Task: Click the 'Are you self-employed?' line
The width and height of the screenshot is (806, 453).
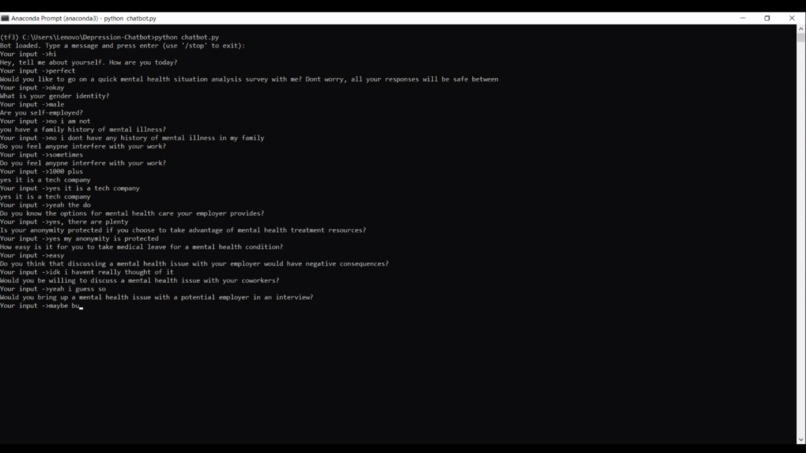Action: (41, 113)
